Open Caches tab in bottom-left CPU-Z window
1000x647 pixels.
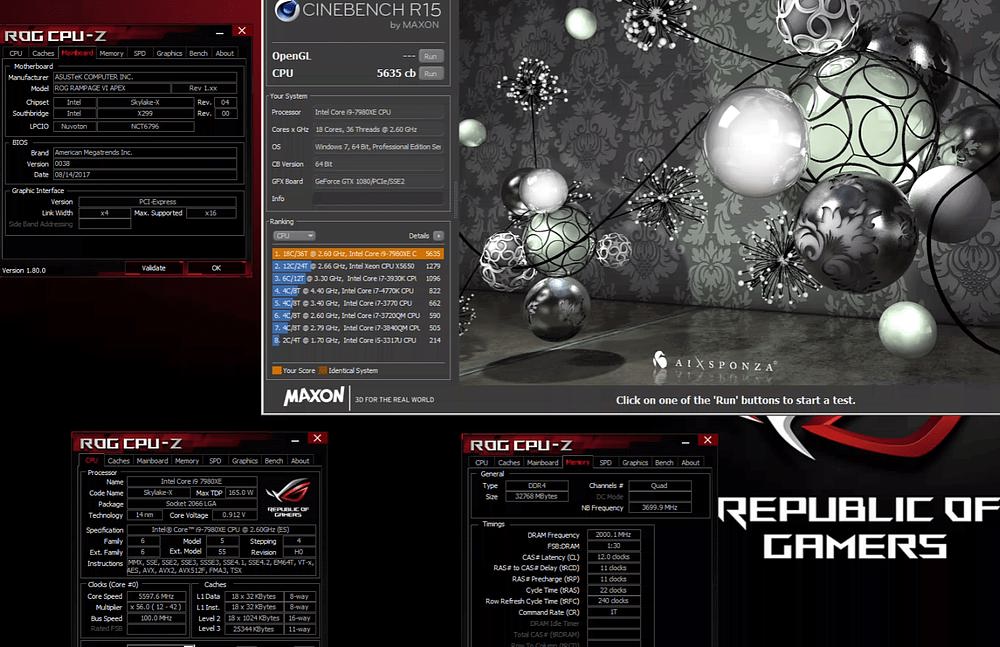119,461
